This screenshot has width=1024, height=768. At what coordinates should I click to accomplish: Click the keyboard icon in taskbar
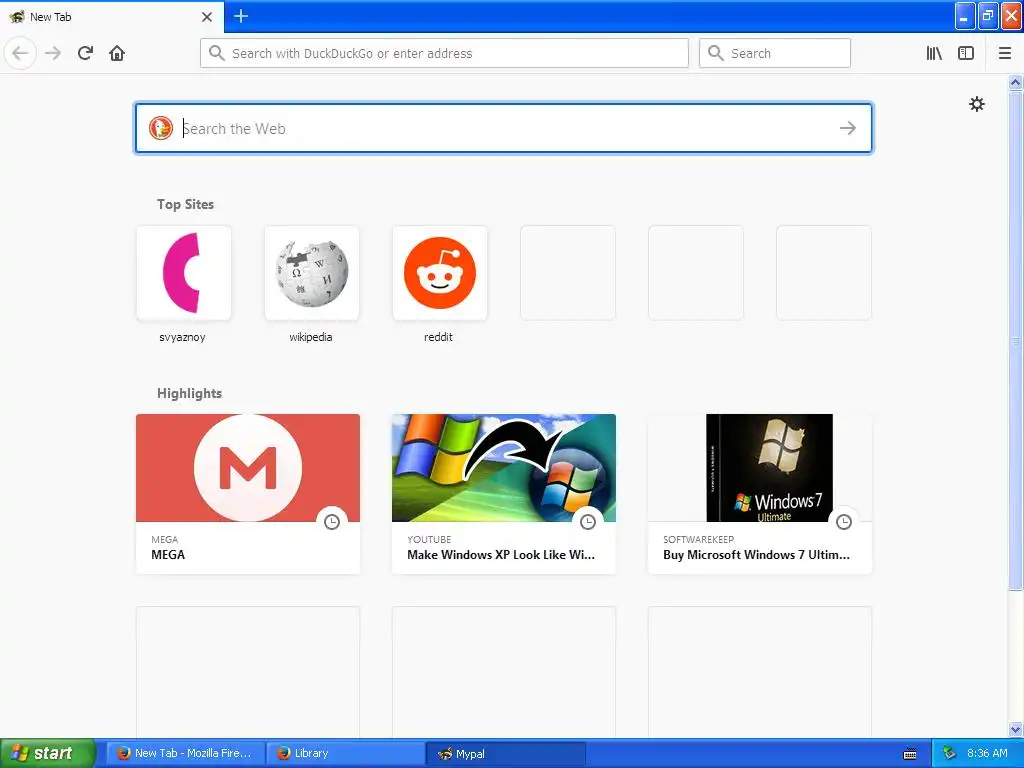(910, 754)
